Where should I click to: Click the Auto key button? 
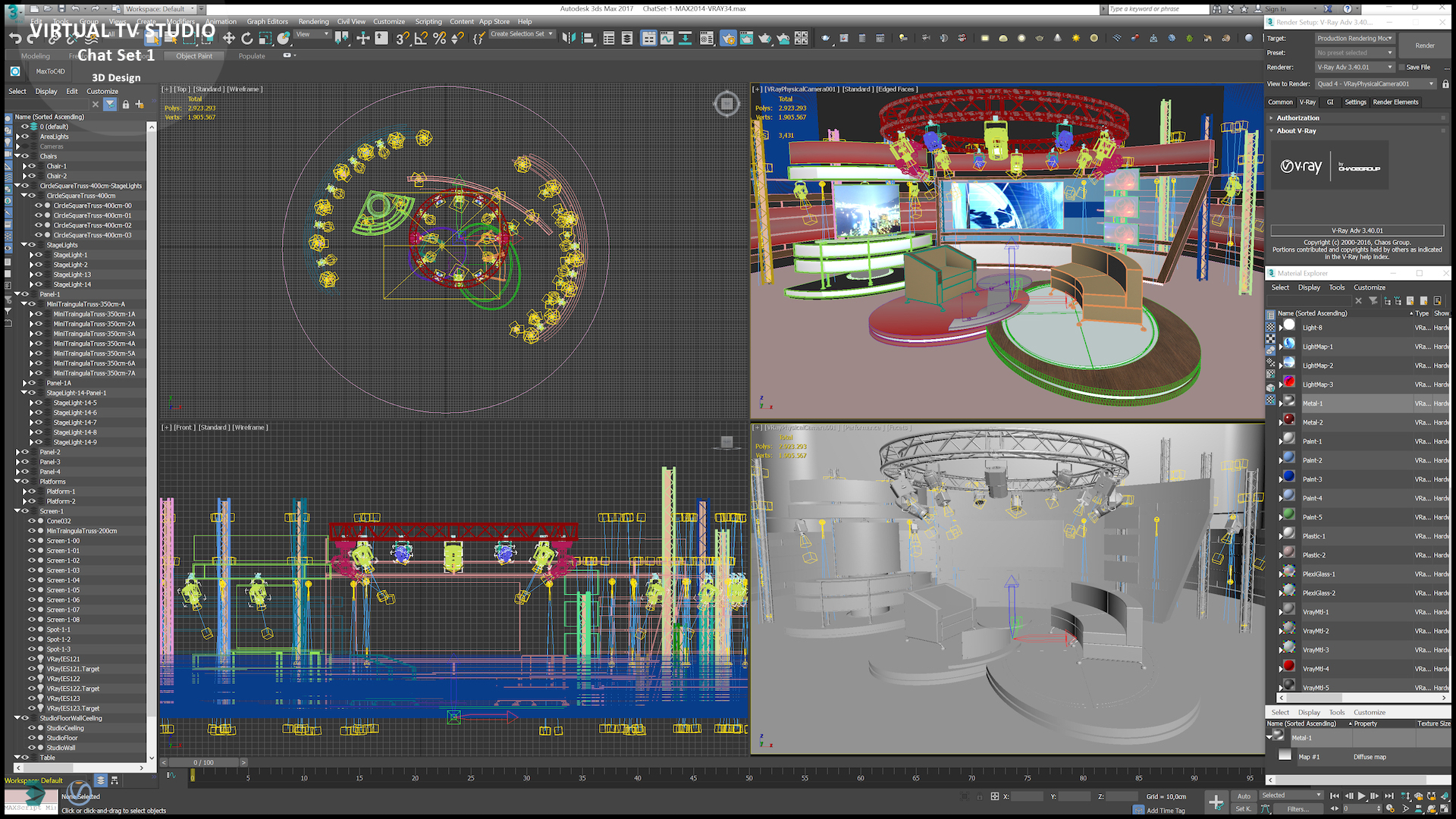point(1244,796)
